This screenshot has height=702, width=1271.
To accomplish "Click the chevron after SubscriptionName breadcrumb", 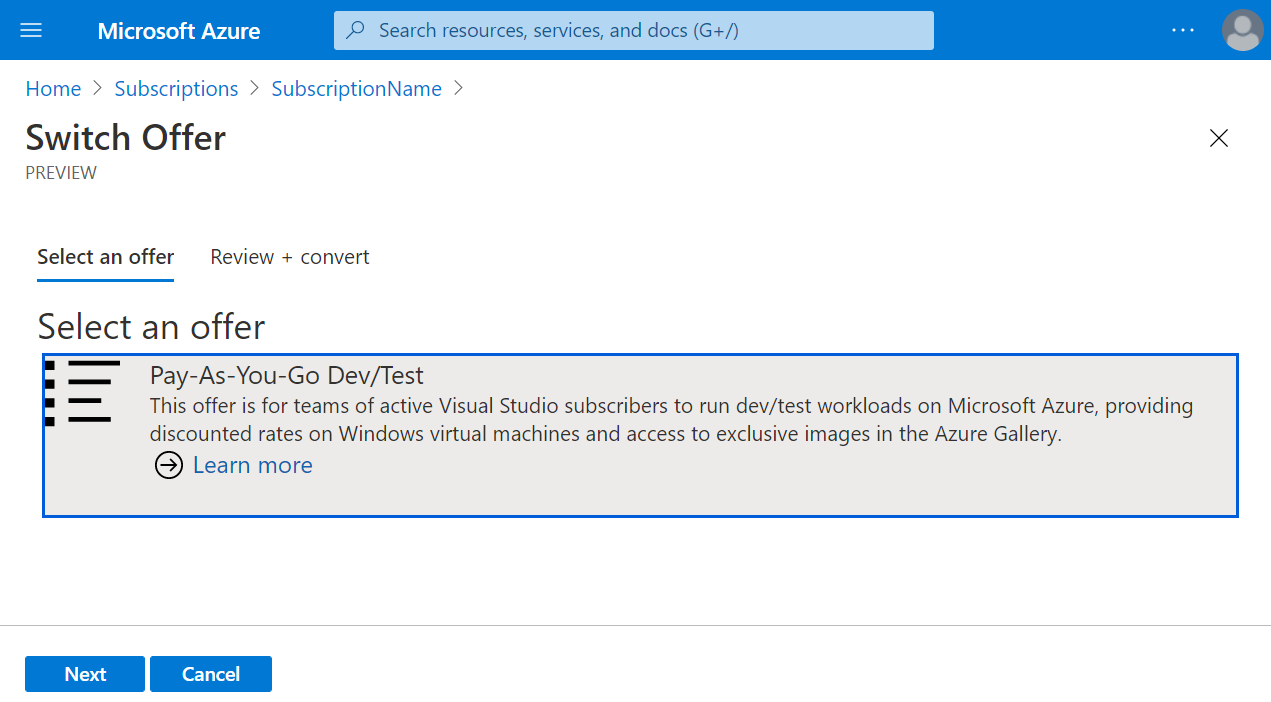I will click(x=459, y=88).
